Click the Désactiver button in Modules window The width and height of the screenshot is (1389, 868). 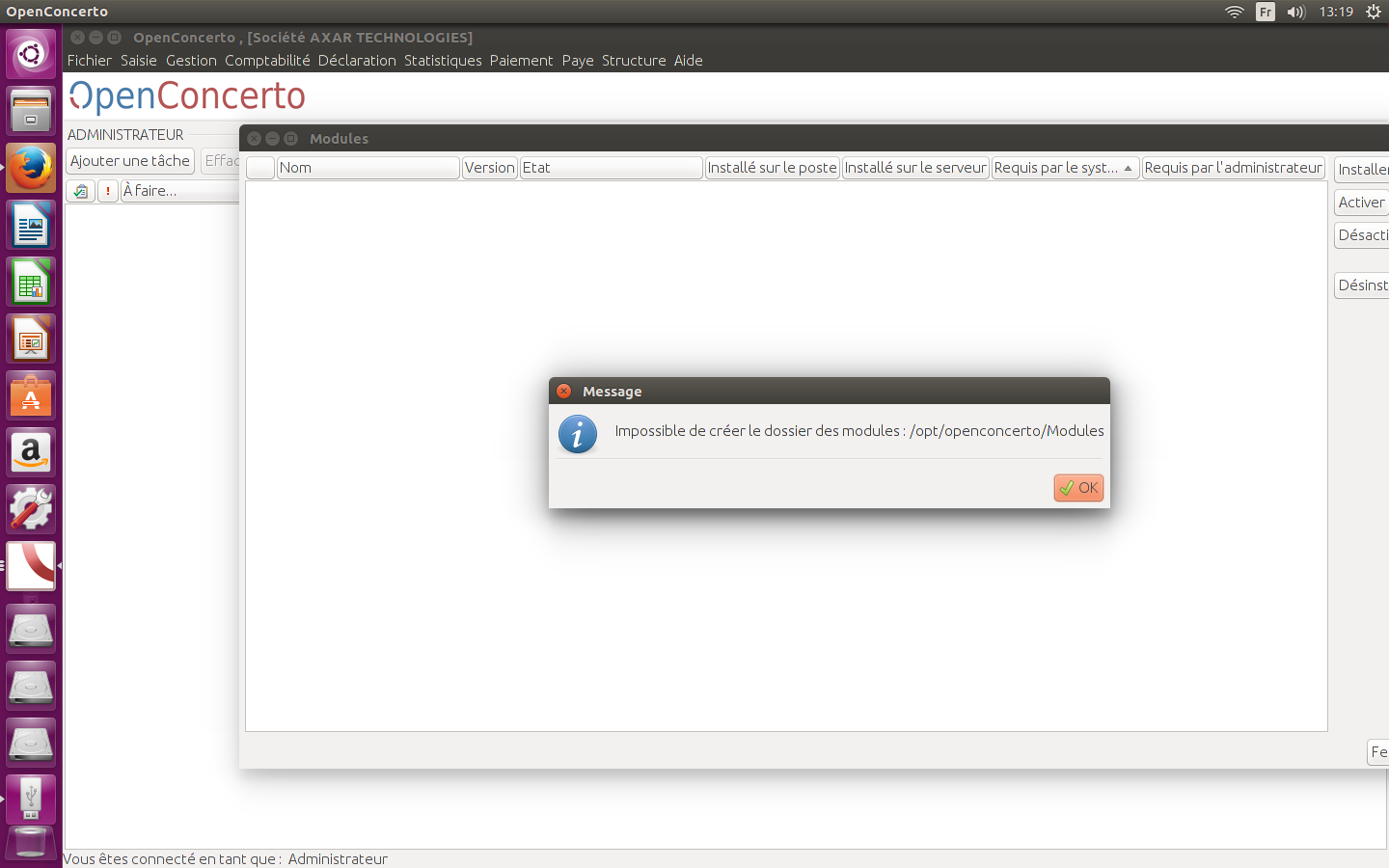1362,235
